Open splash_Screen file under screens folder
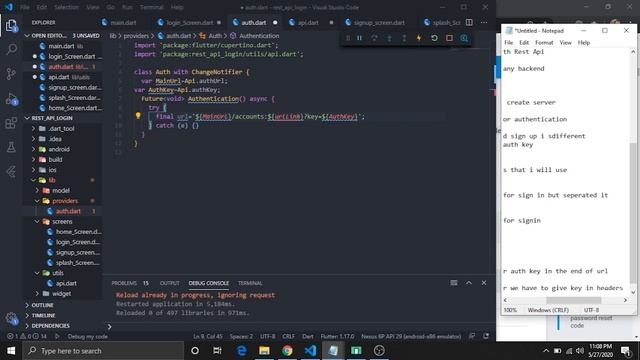This screenshot has width=640, height=360. [x=77, y=263]
